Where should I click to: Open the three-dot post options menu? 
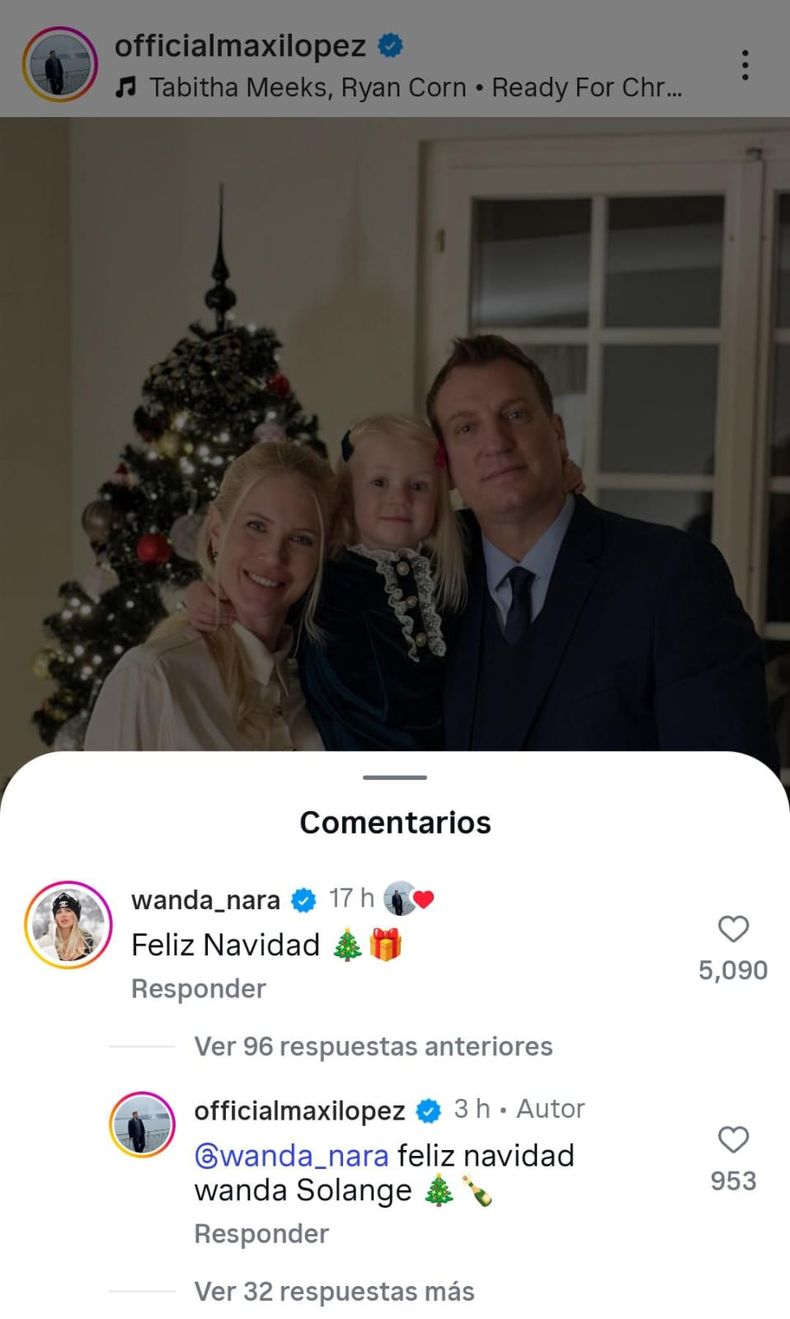[745, 65]
